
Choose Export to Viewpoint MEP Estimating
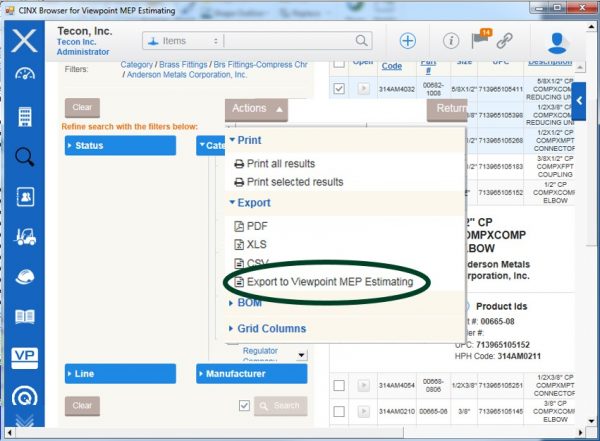324,282
